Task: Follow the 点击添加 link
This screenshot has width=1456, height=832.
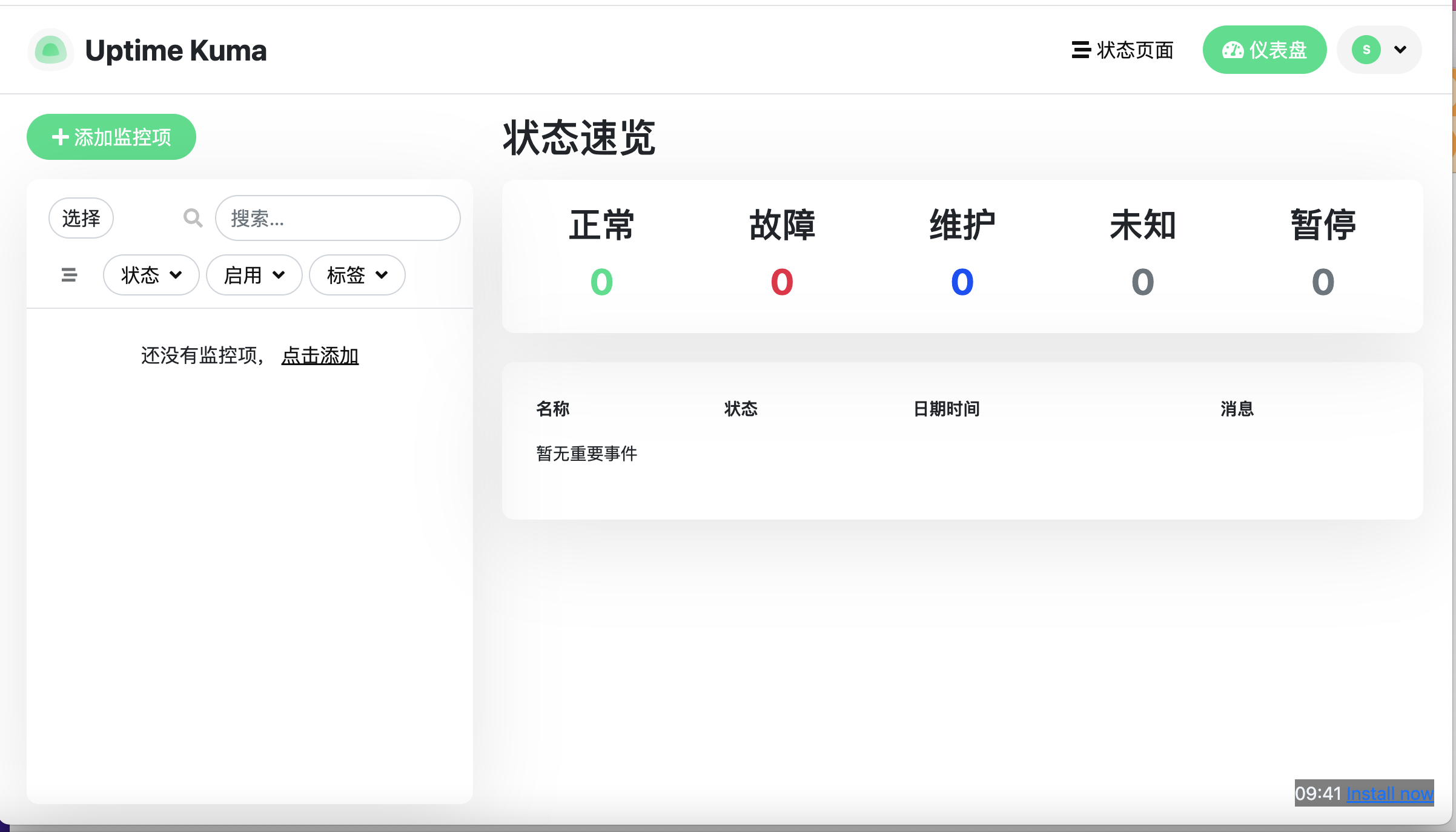Action: click(320, 355)
